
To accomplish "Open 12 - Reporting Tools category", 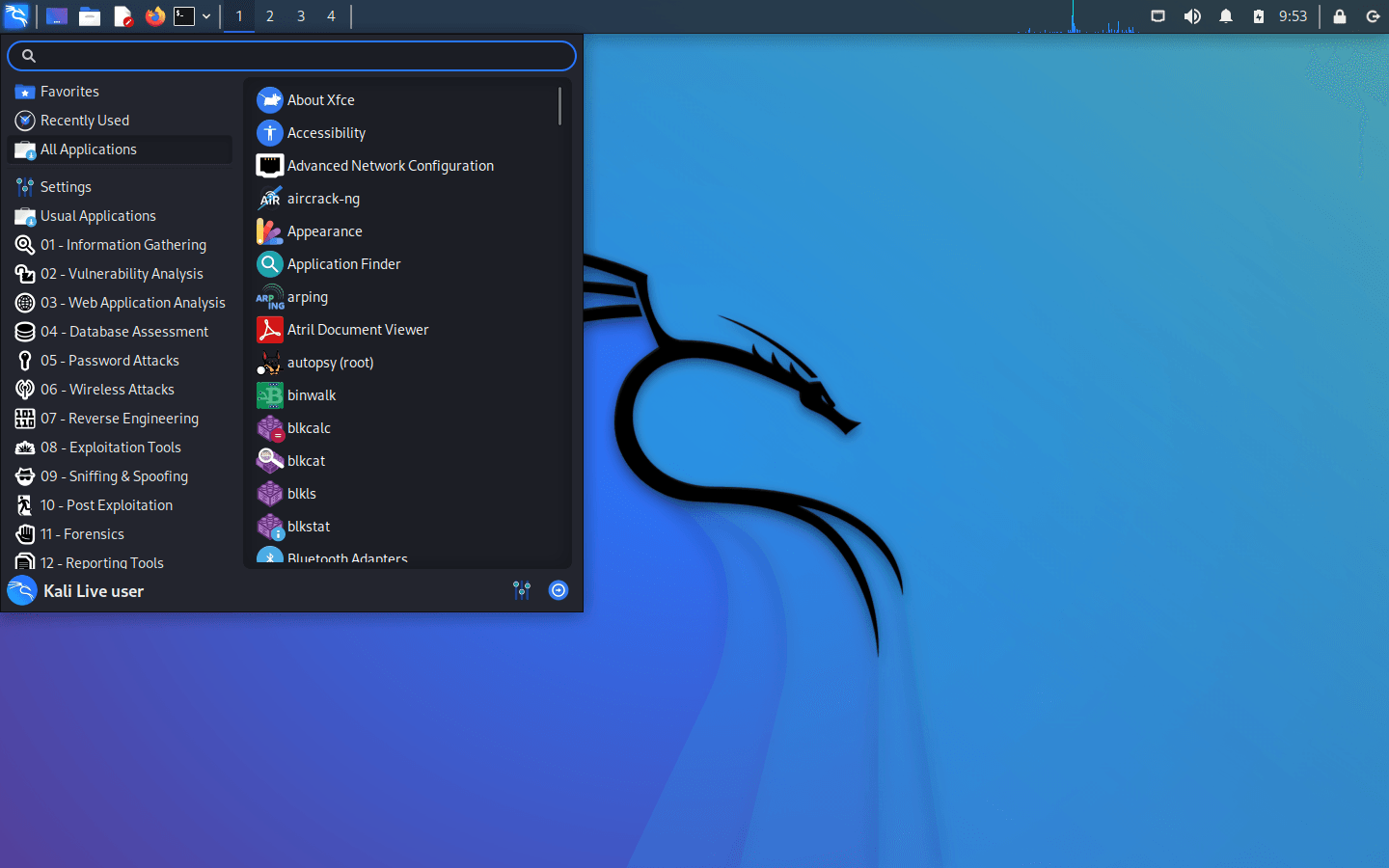I will [x=120, y=560].
